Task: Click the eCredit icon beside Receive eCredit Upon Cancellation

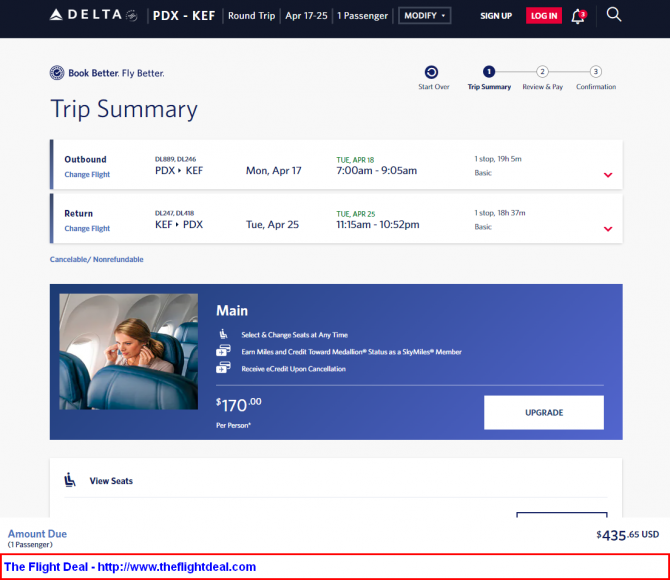Action: 223,368
